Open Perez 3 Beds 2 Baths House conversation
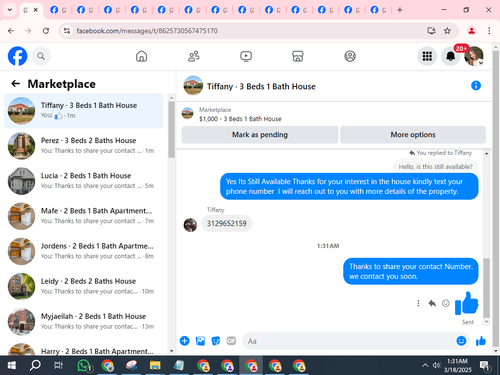Viewport: 500px width, 375px height. [84, 146]
